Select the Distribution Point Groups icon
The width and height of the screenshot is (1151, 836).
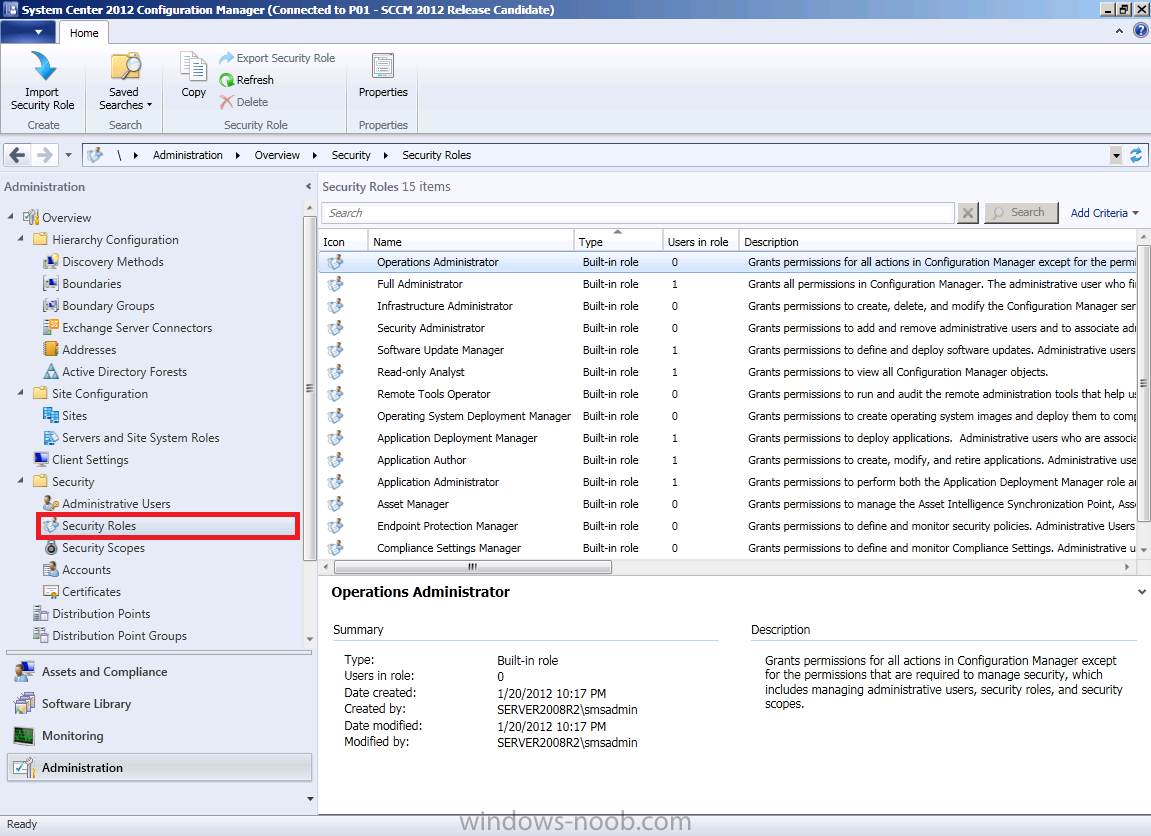pos(41,636)
